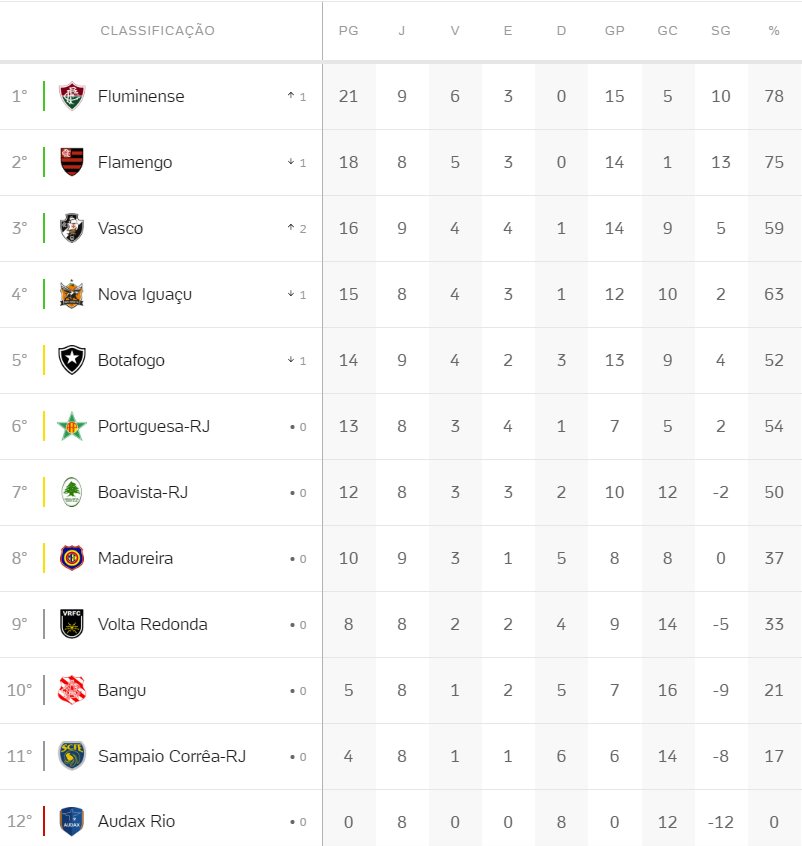Image resolution: width=802 pixels, height=846 pixels.
Task: Select the Portuguesa-RJ green star crest
Action: point(72,426)
